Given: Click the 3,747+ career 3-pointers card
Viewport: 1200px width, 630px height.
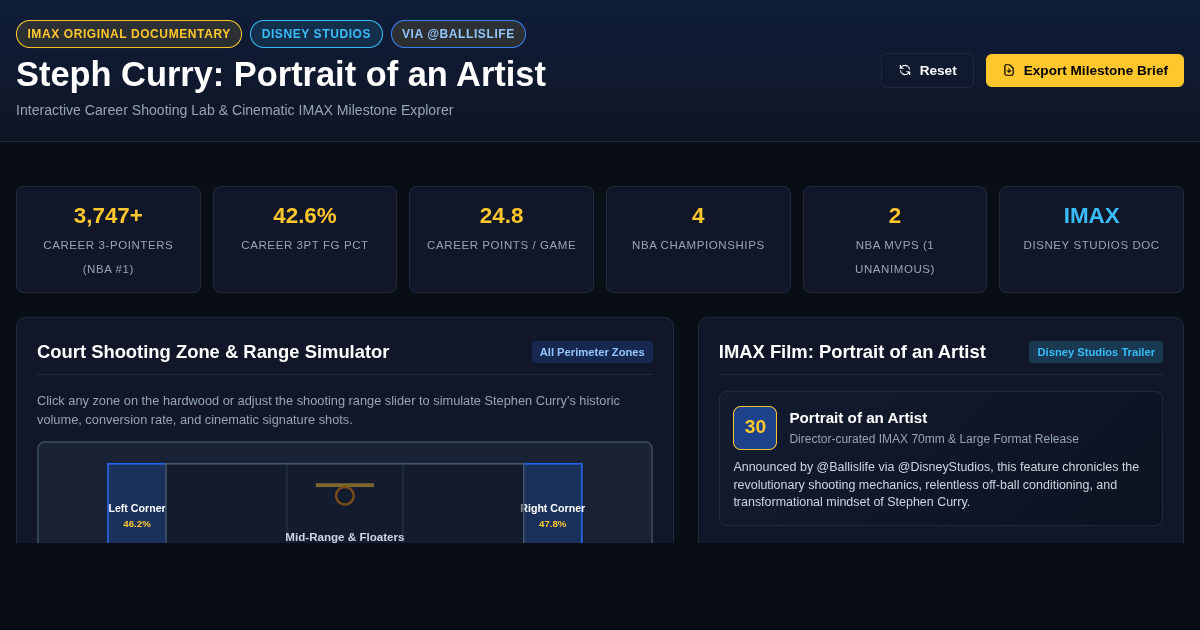Looking at the screenshot, I should pyautogui.click(x=108, y=240).
